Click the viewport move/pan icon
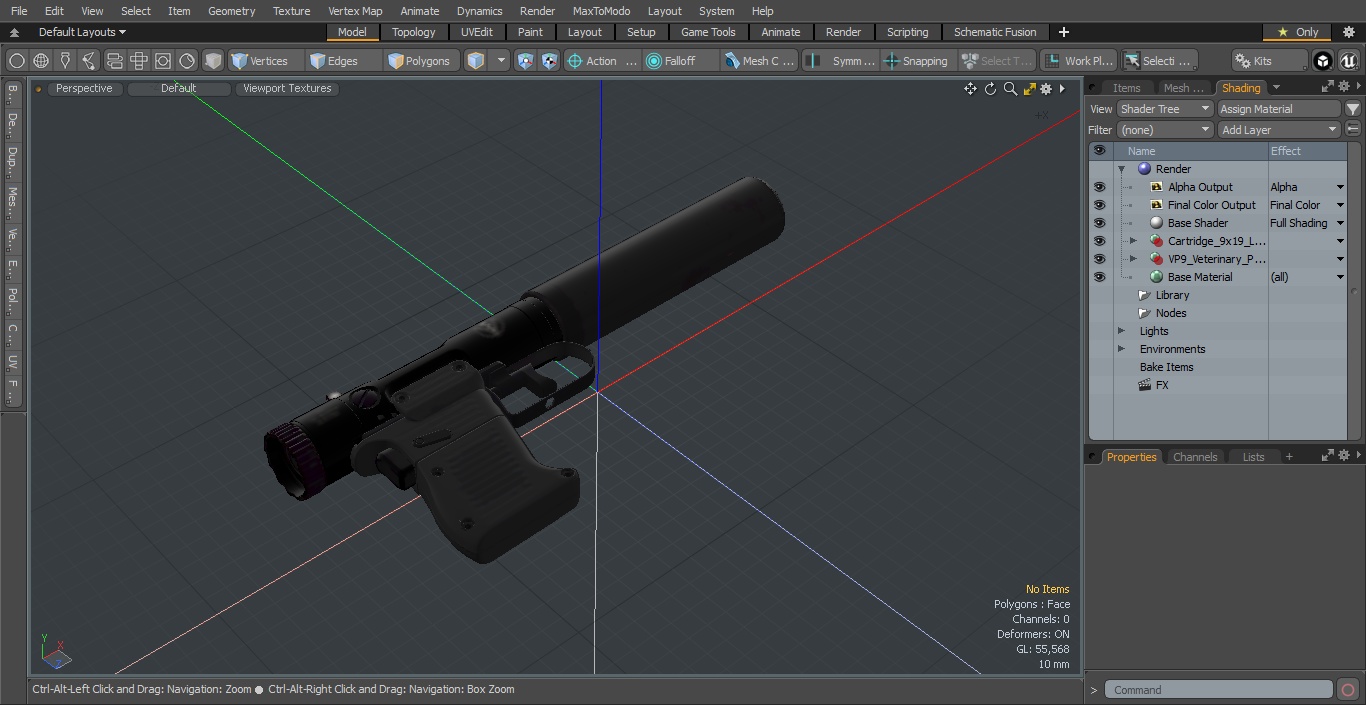Screen dimensions: 1366x705 click(x=970, y=89)
